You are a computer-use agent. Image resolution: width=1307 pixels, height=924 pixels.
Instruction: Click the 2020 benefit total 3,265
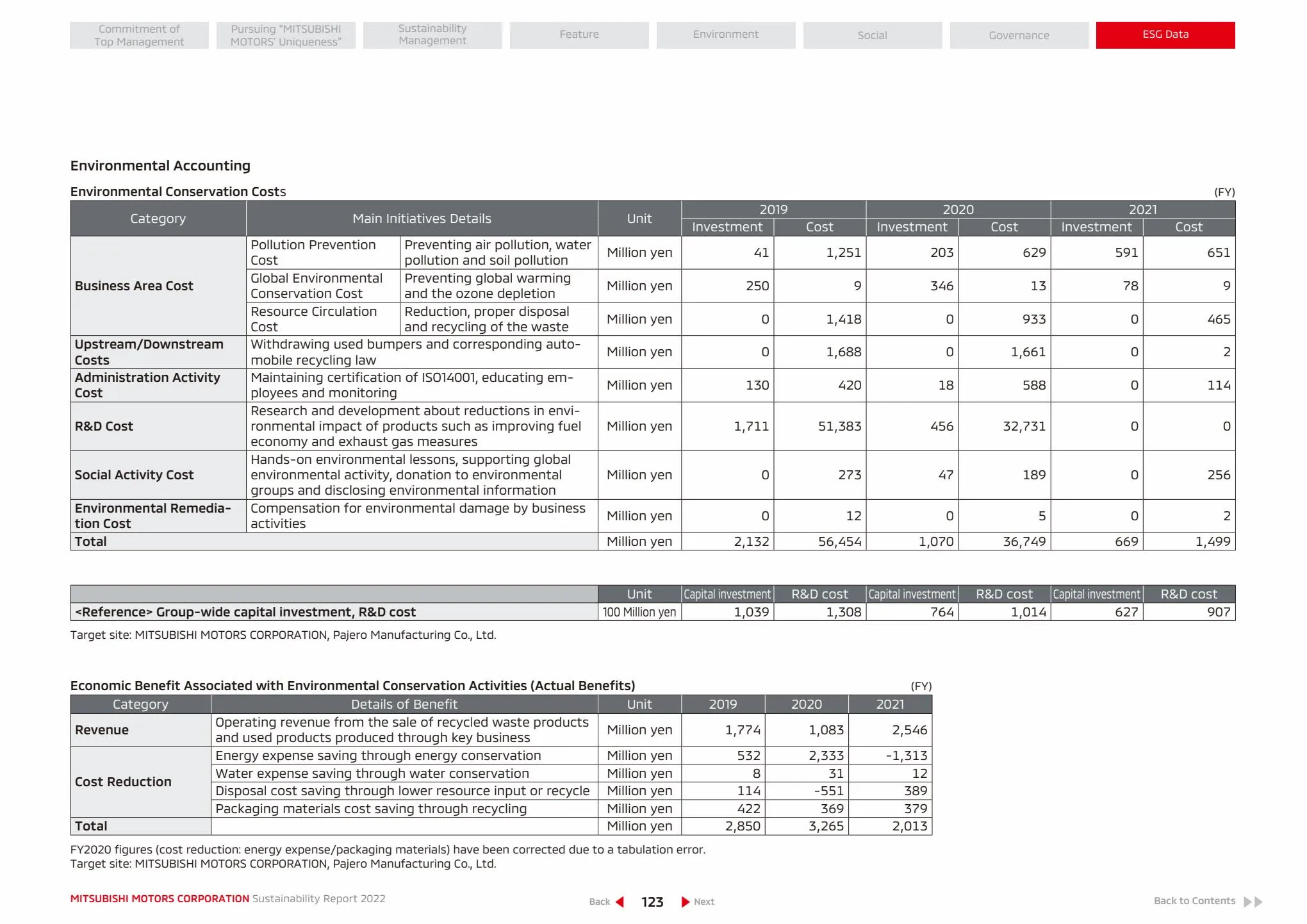pos(826,826)
